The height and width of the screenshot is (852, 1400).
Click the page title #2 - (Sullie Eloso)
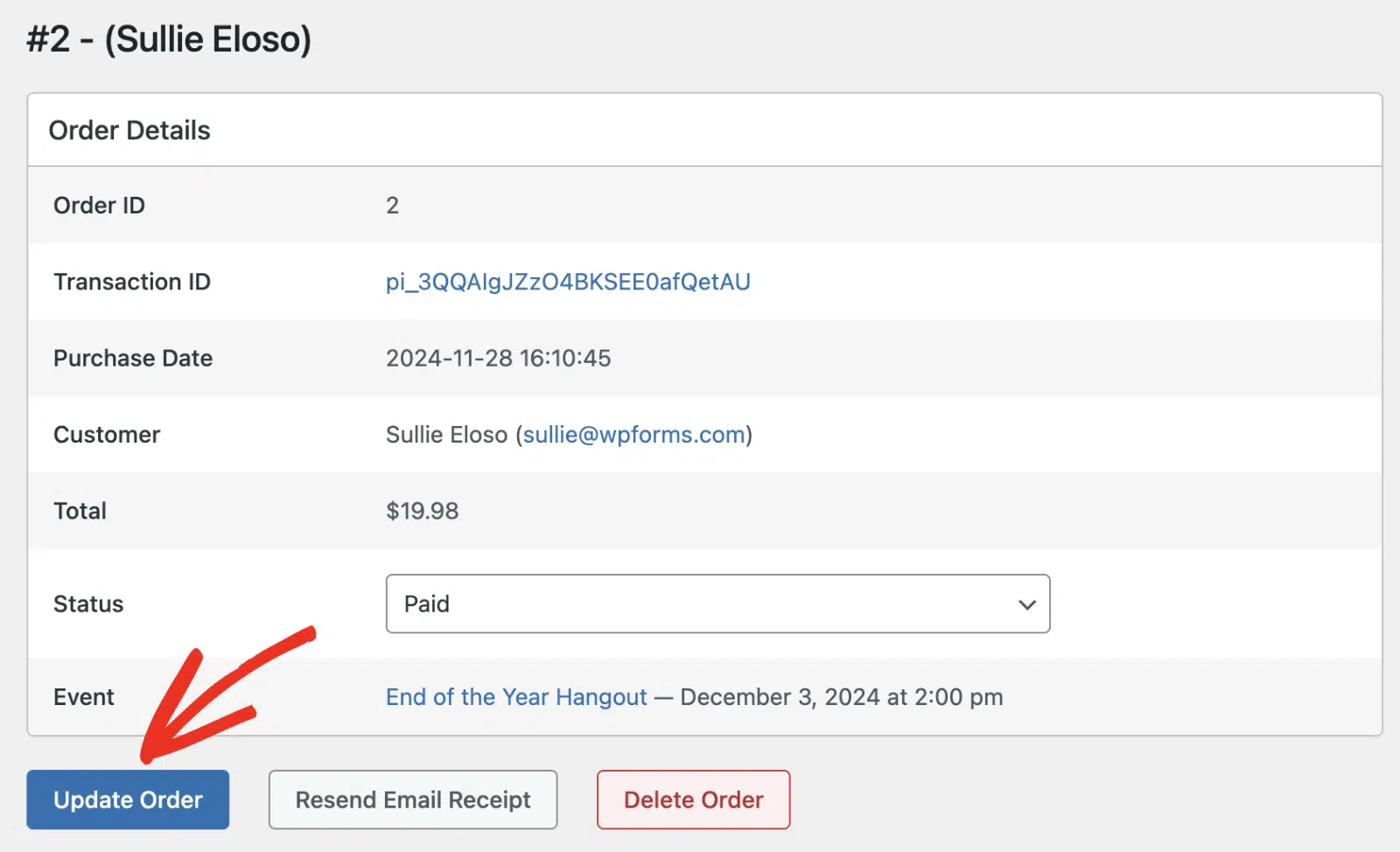coord(169,39)
